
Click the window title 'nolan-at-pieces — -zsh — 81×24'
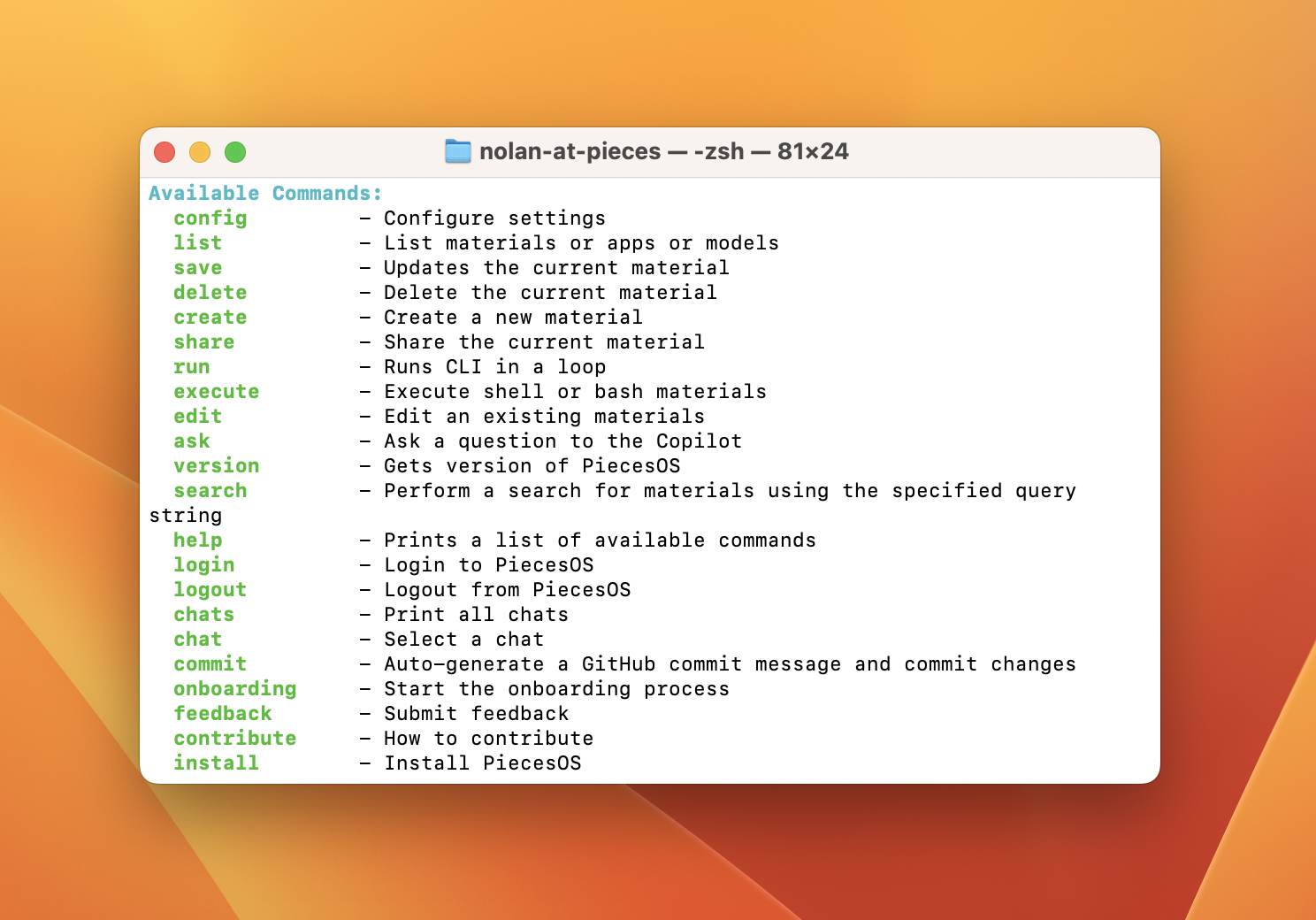663,151
